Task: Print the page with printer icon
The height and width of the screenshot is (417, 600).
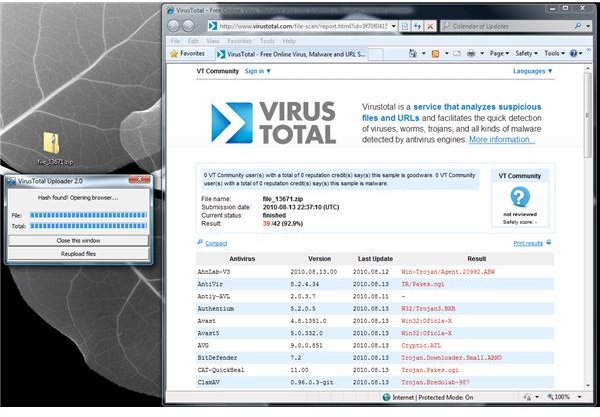Action: point(471,54)
